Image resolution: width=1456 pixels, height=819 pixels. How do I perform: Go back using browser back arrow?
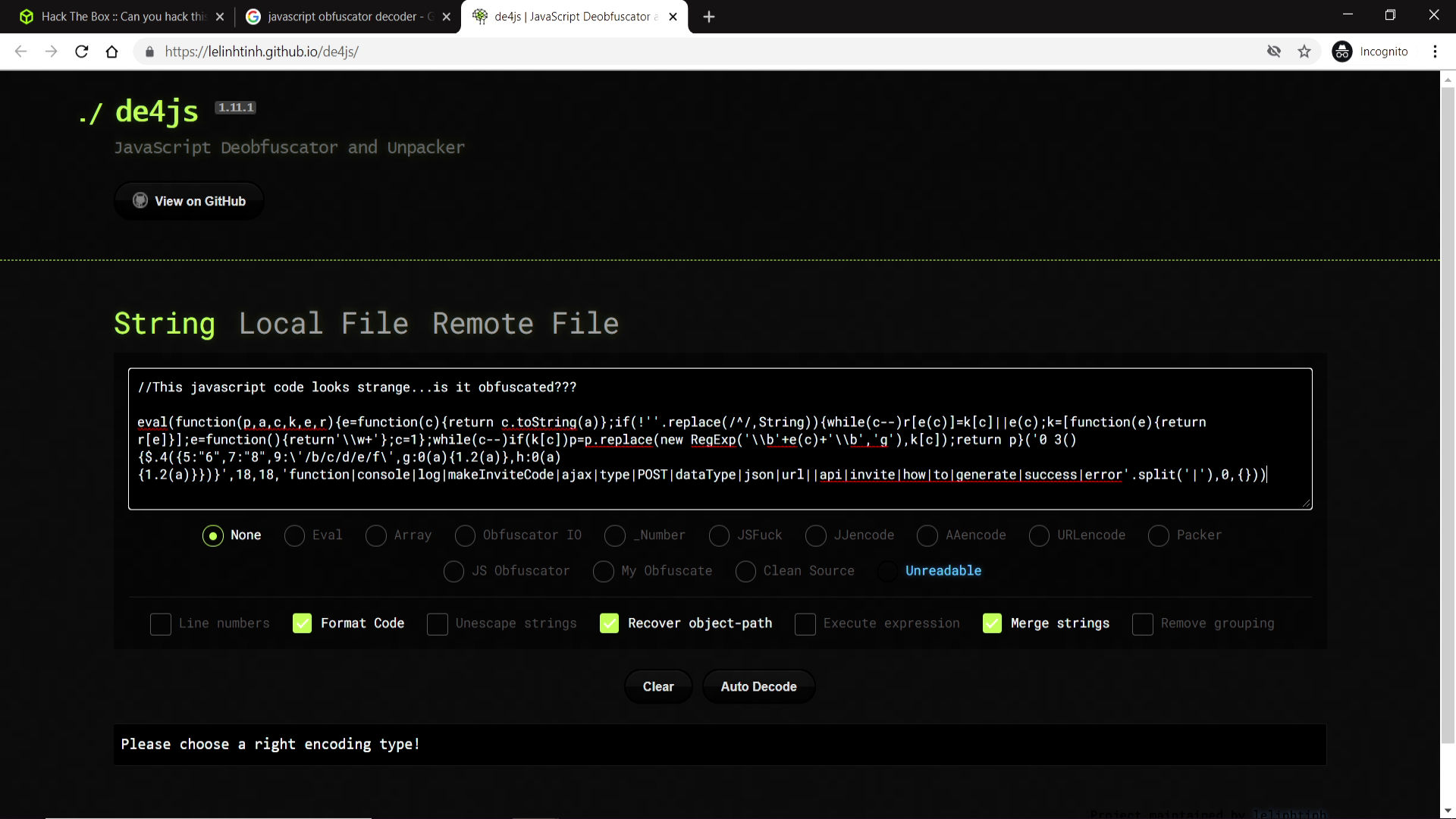click(x=20, y=52)
